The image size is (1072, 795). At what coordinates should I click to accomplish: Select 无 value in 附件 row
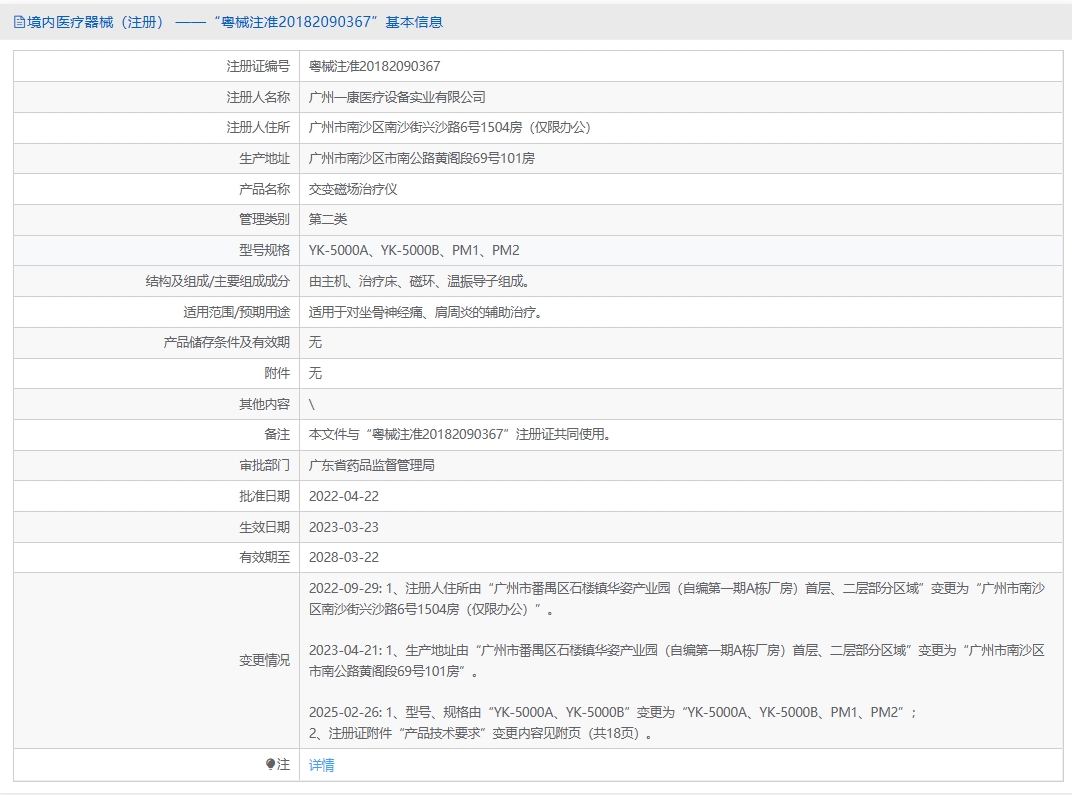tap(315, 373)
